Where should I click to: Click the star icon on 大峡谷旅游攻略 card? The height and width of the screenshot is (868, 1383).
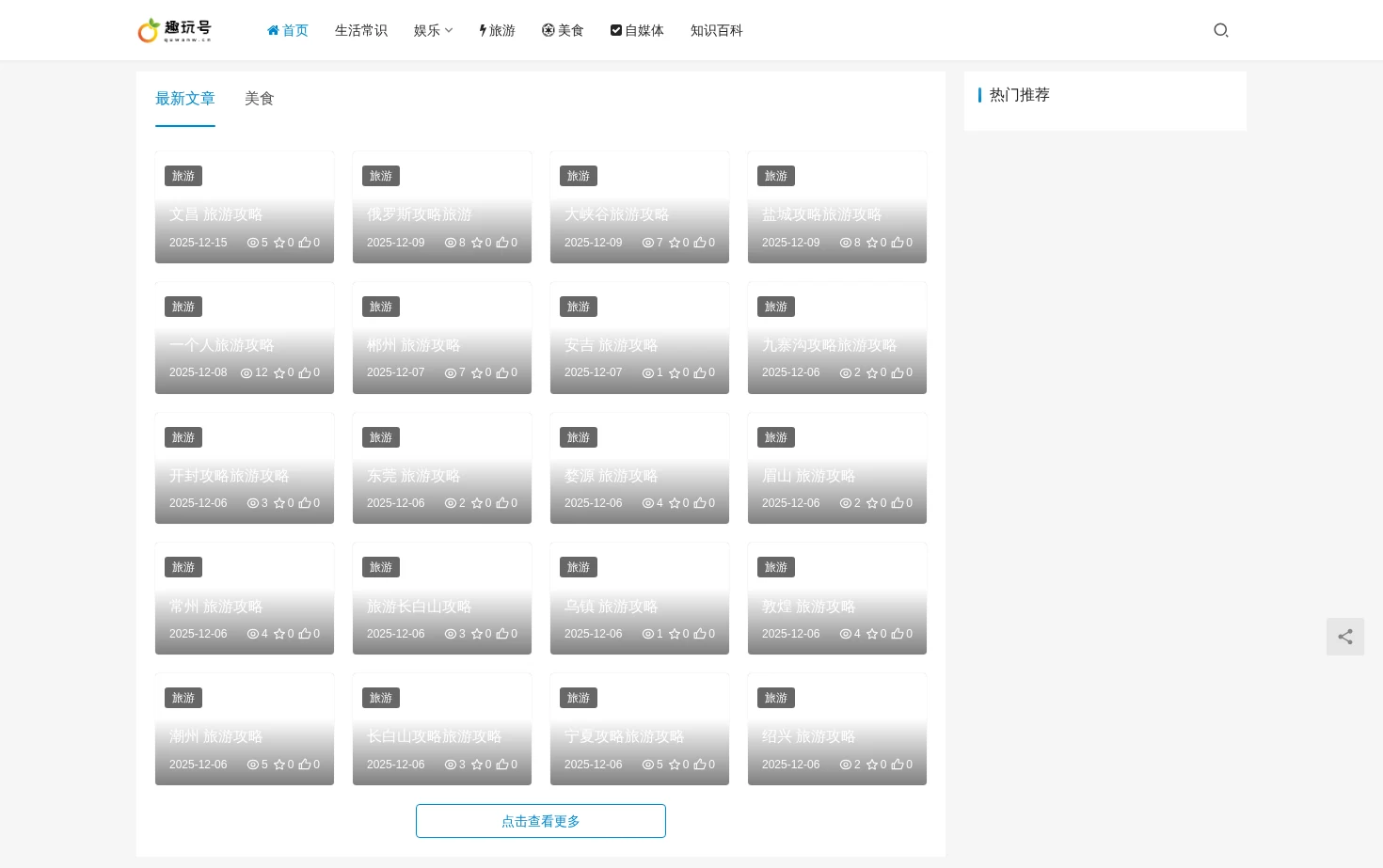pyautogui.click(x=675, y=243)
